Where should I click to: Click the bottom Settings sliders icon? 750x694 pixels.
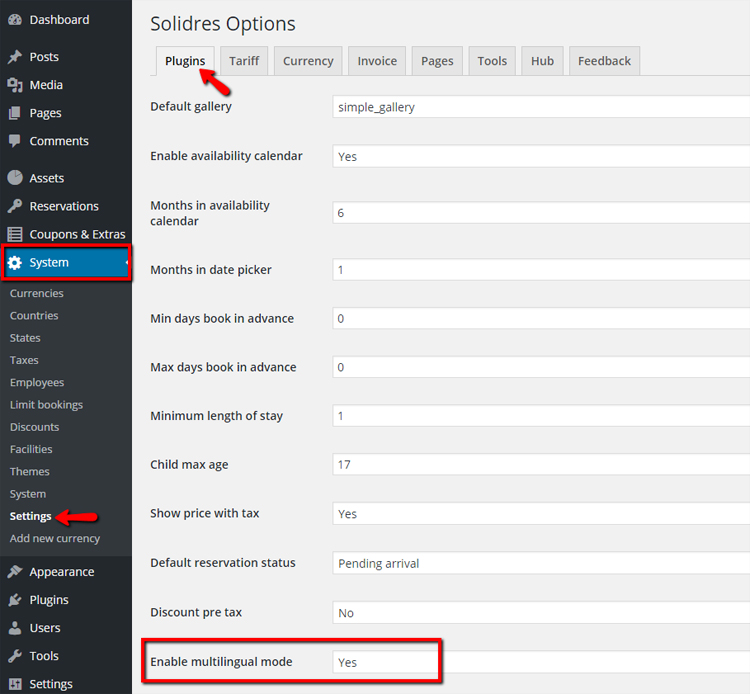click(x=15, y=684)
